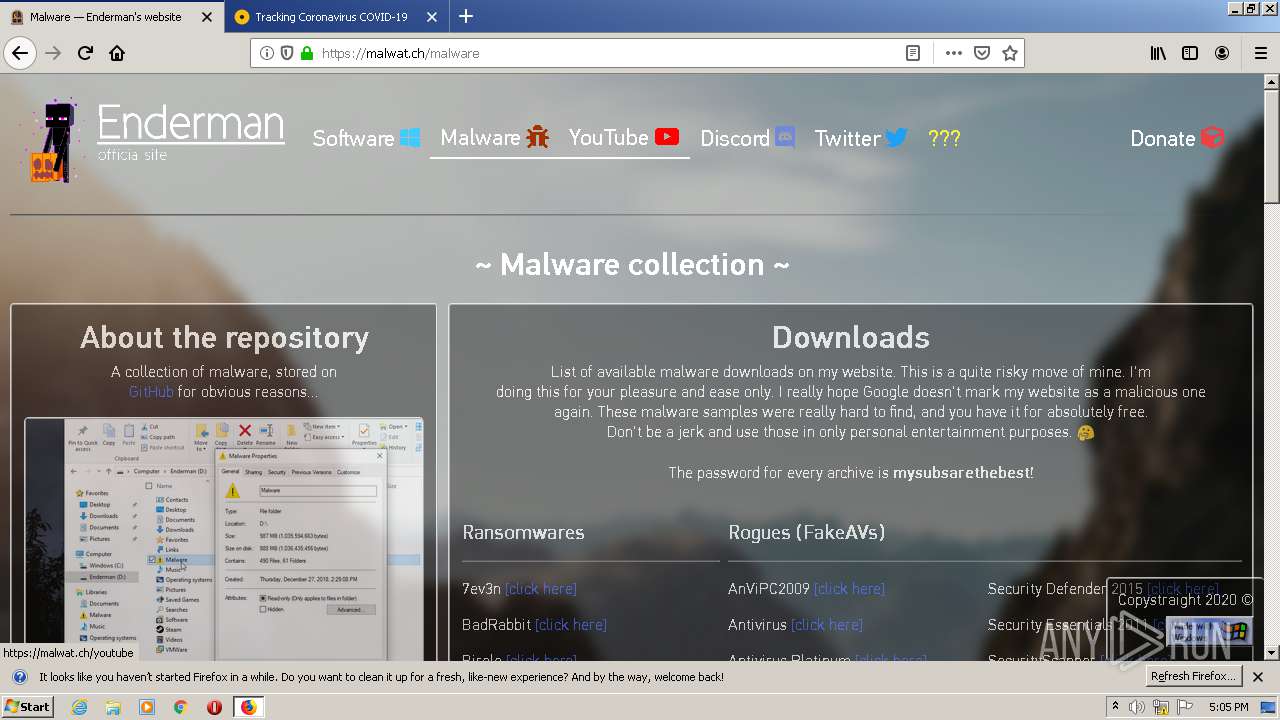This screenshot has width=1280, height=720.
Task: Select the Malware navigation item
Action: [495, 137]
